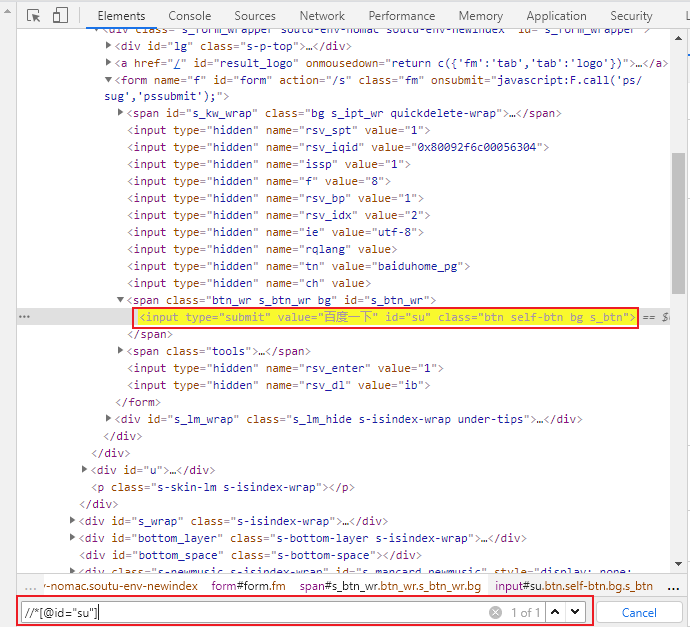
Task: Select breadcrumb span#s_btn_wr.btn_wr.s_btn_wr.bg
Action: [x=390, y=587]
